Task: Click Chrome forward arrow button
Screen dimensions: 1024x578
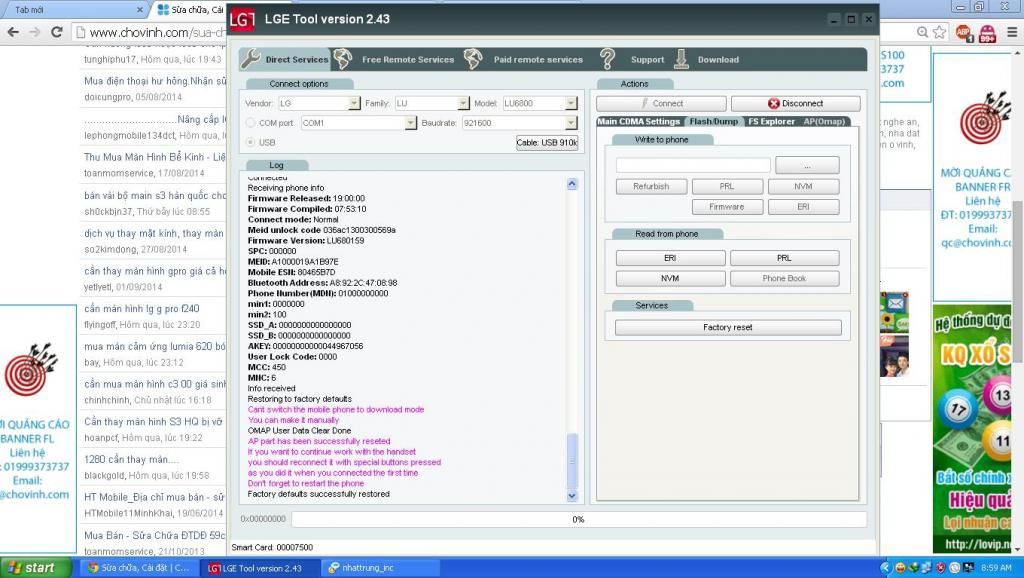Action: click(x=35, y=32)
